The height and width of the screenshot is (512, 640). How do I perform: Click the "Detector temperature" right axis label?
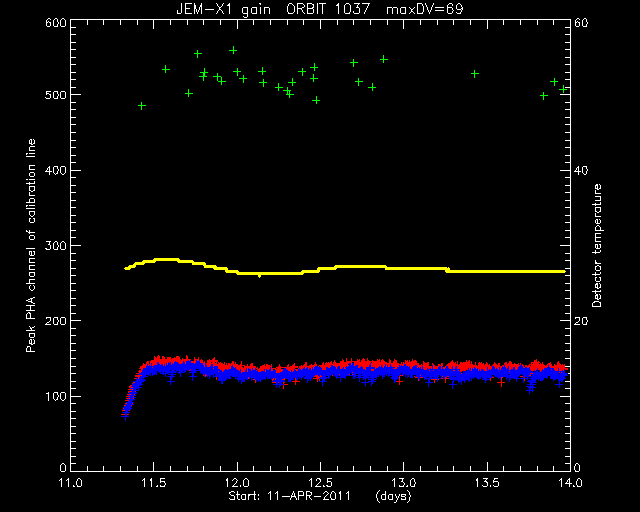pyautogui.click(x=597, y=245)
